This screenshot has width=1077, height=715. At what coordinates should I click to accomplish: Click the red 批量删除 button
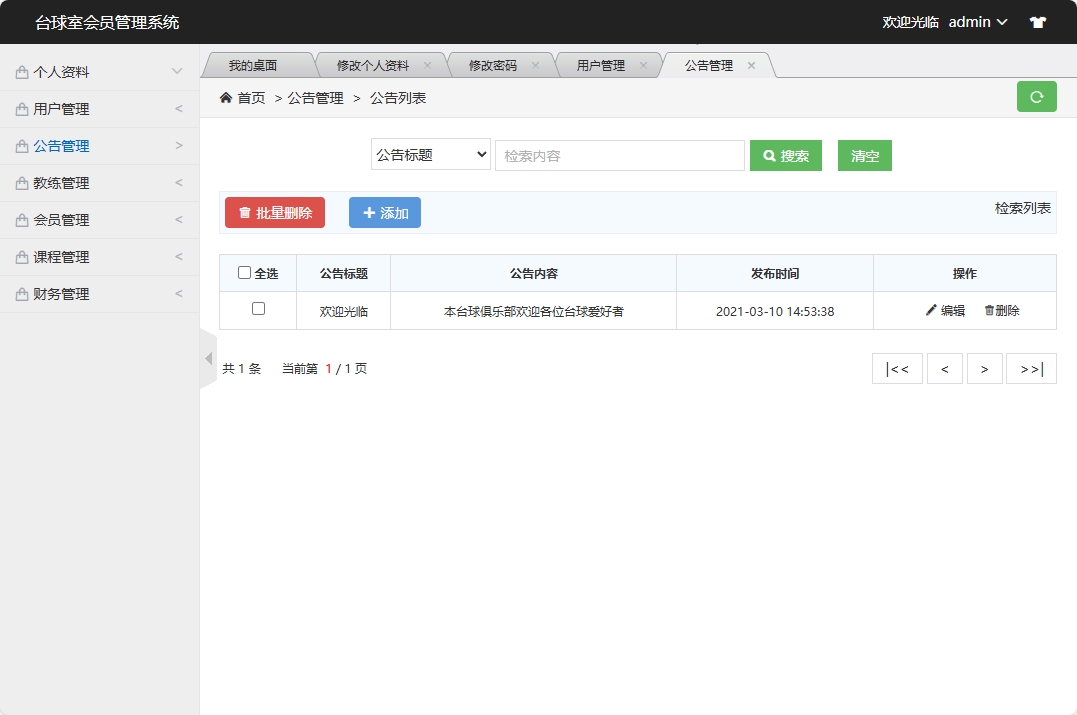click(x=274, y=212)
